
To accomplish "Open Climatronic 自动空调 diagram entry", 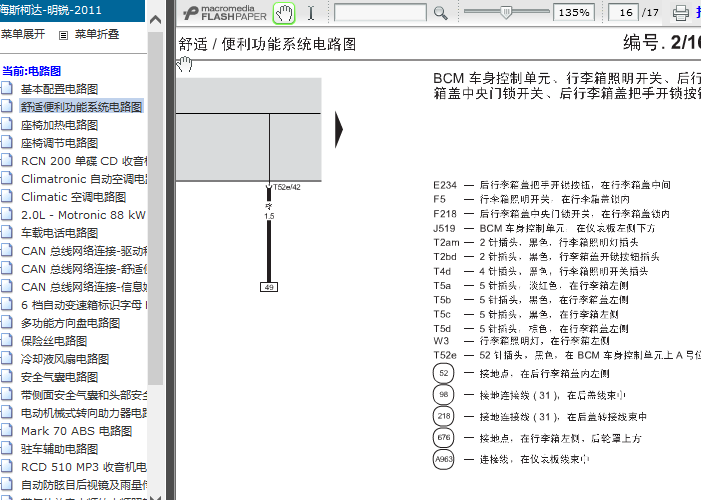I will tap(84, 179).
